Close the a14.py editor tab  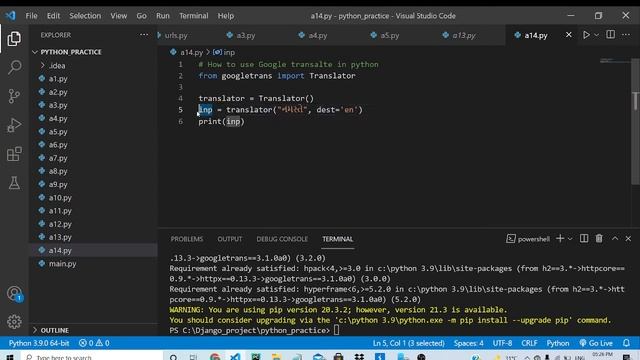[569, 35]
